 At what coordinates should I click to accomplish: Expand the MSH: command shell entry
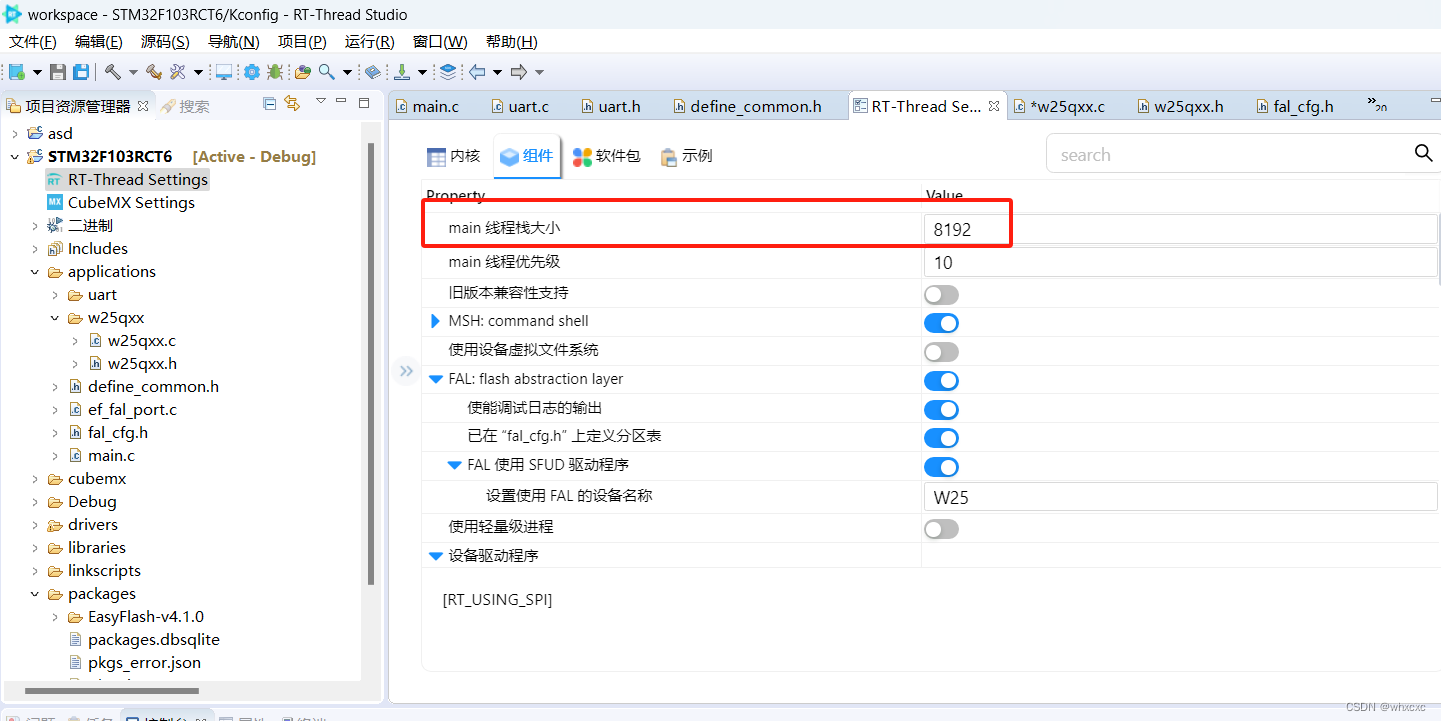point(434,322)
